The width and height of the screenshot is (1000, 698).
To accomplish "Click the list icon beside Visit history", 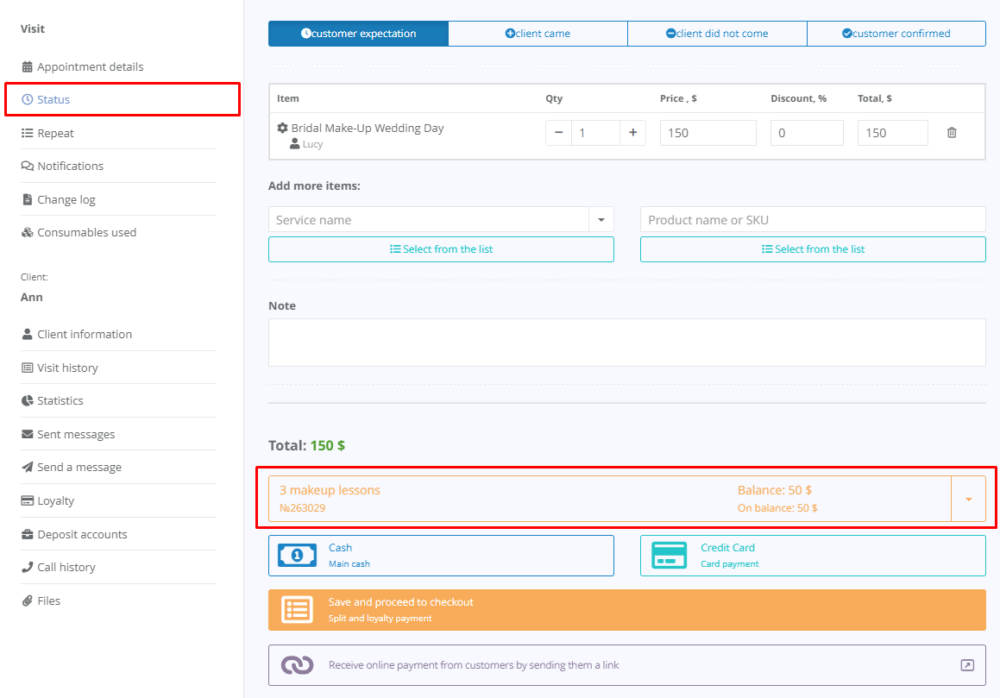I will 27,368.
